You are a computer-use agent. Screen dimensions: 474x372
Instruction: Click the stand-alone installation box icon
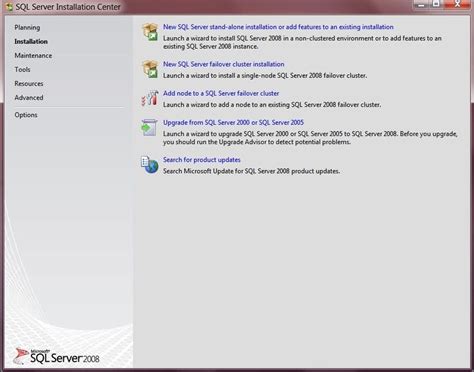tap(150, 32)
